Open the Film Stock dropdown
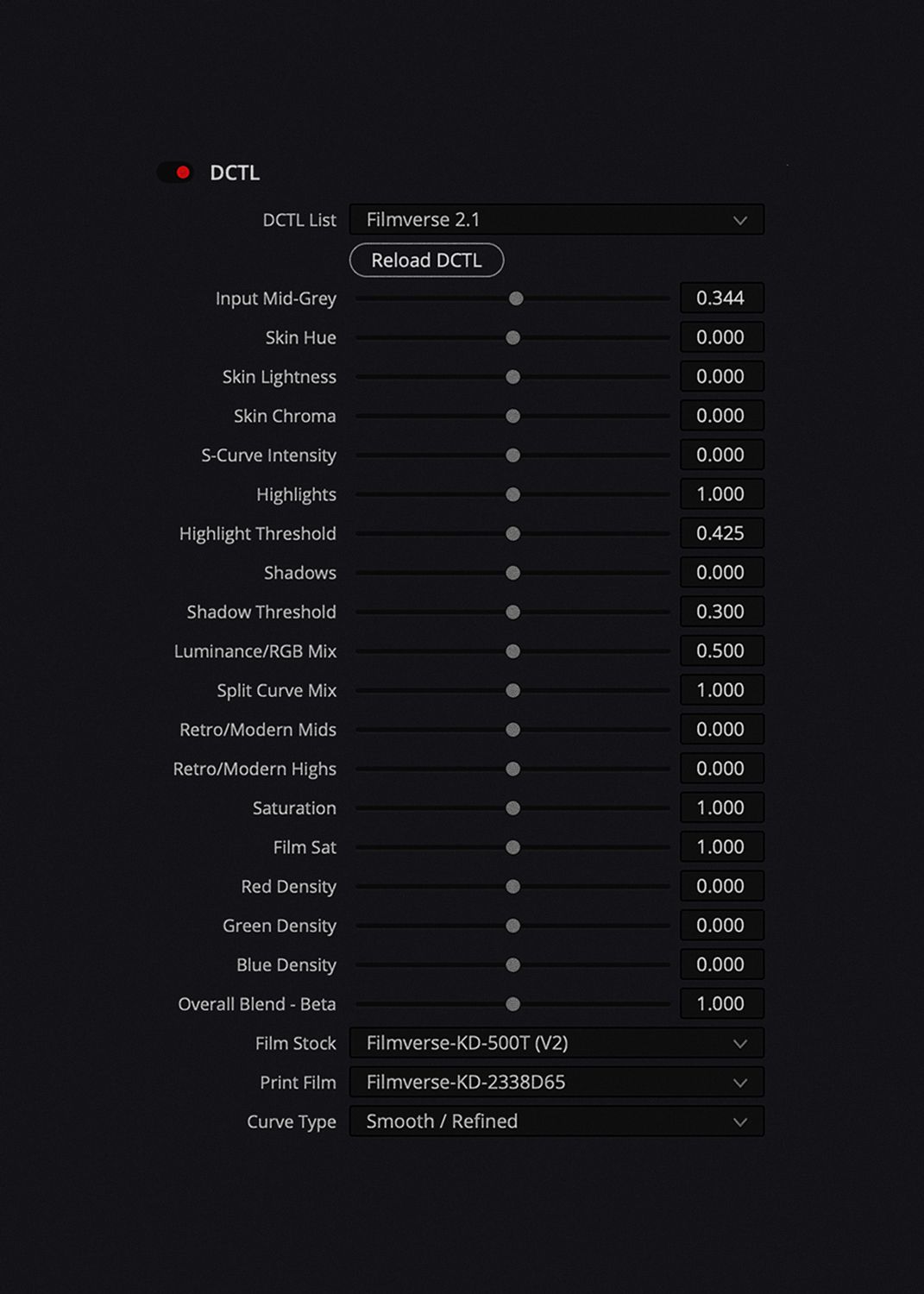924x1294 pixels. (556, 1043)
